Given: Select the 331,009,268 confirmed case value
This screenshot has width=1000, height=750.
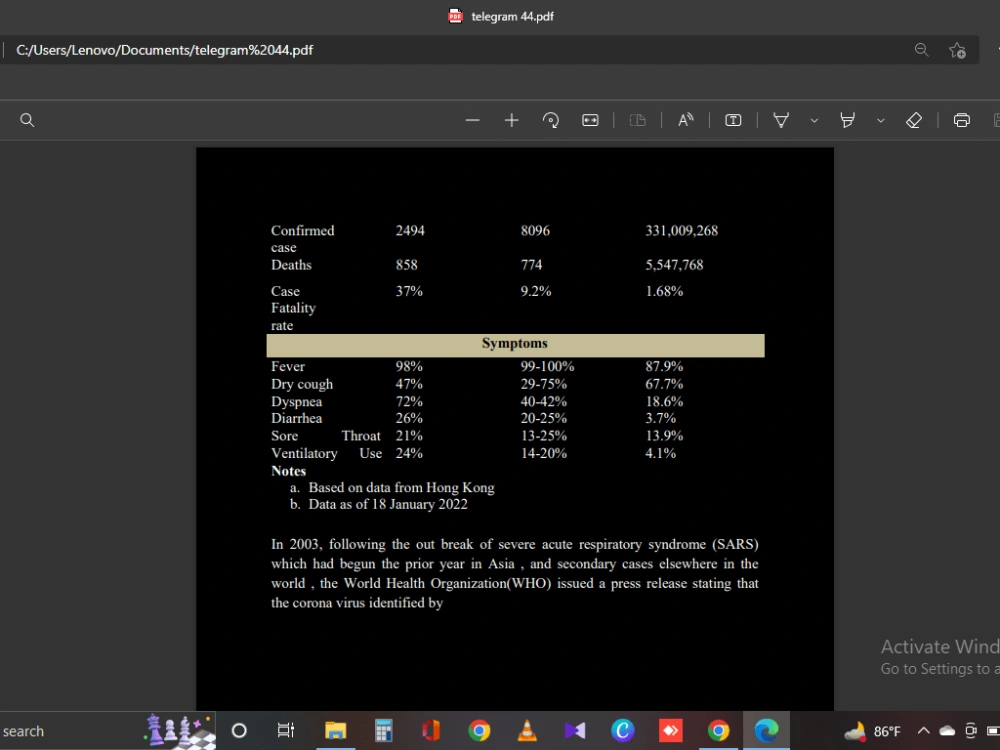Looking at the screenshot, I should click(x=681, y=231).
